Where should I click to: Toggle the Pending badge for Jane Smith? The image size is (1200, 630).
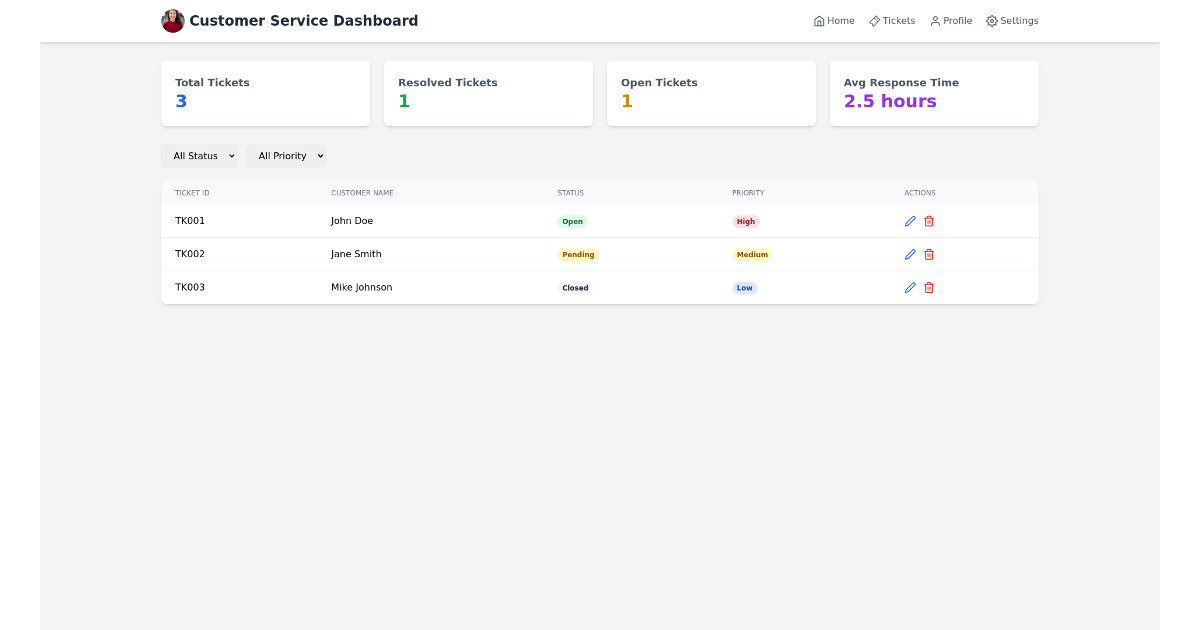[x=578, y=254]
